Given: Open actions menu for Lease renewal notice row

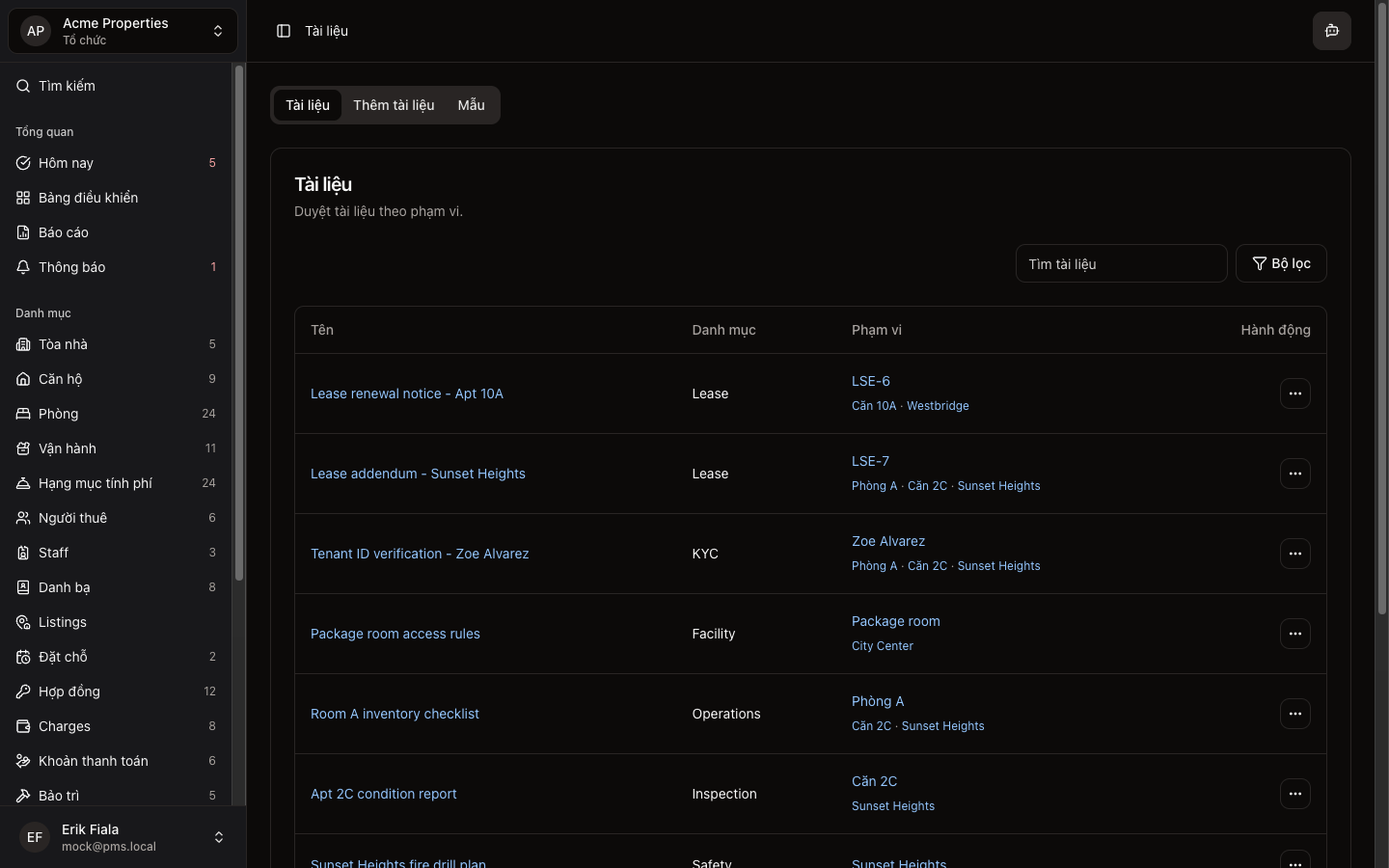Looking at the screenshot, I should point(1294,393).
